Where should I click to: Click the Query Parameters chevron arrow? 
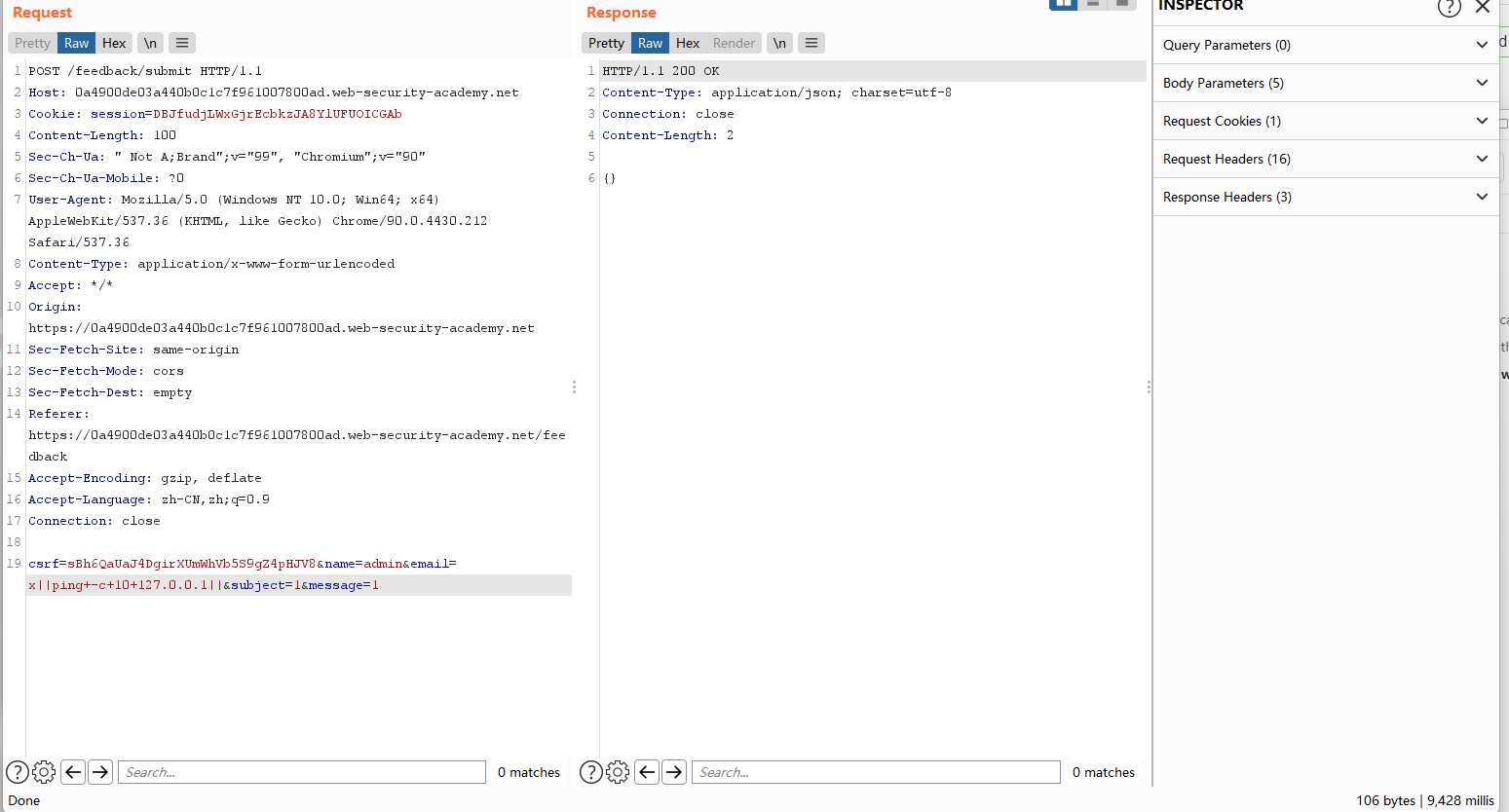(x=1482, y=45)
